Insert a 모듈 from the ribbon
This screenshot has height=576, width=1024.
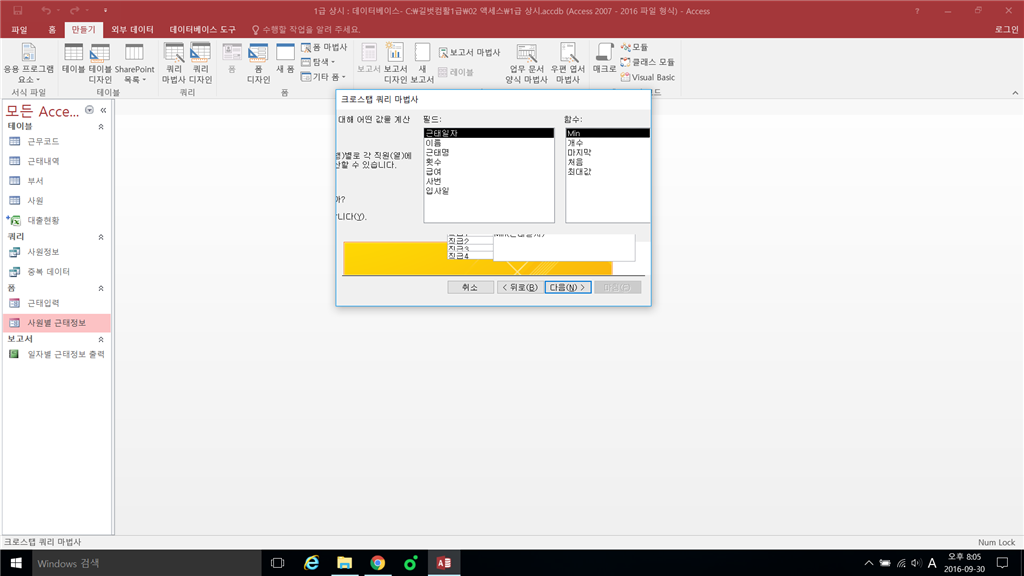point(634,47)
